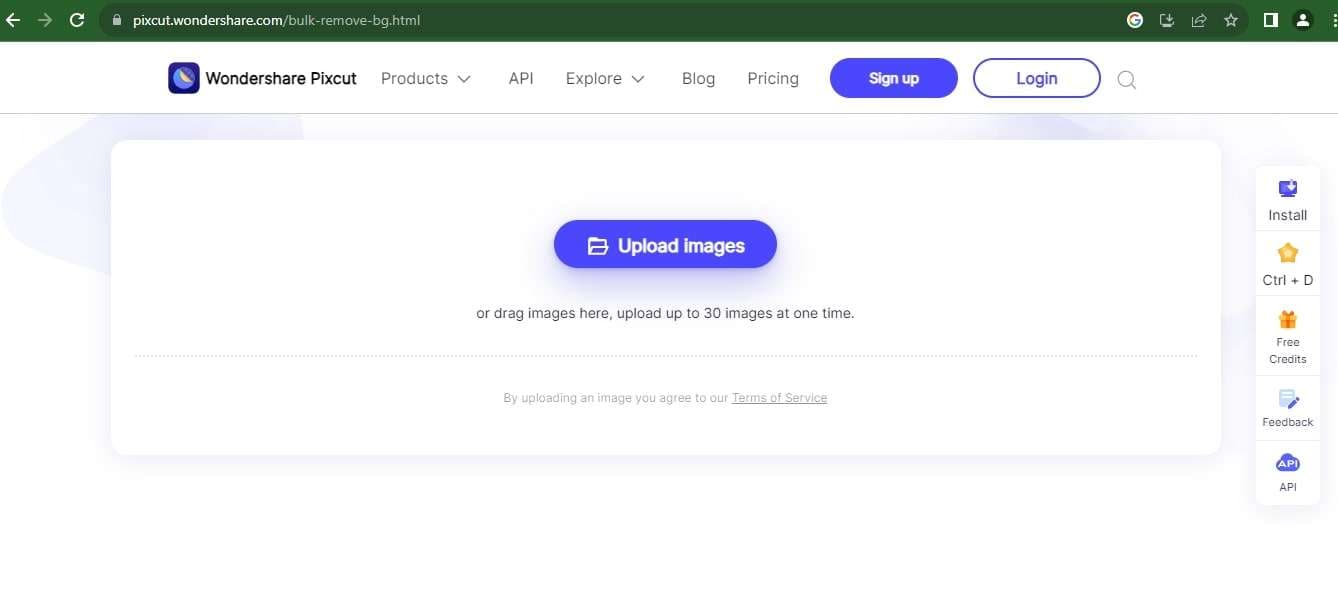Viewport: 1338px width, 589px height.
Task: Click the browser share icon
Action: (1198, 20)
